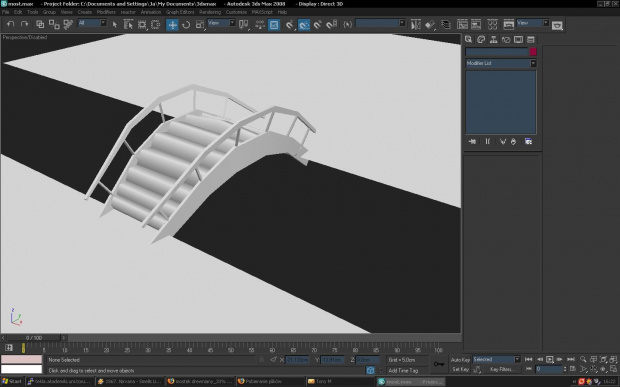Toggle Auto Key animation mode
This screenshot has height=387, width=620.
point(460,360)
